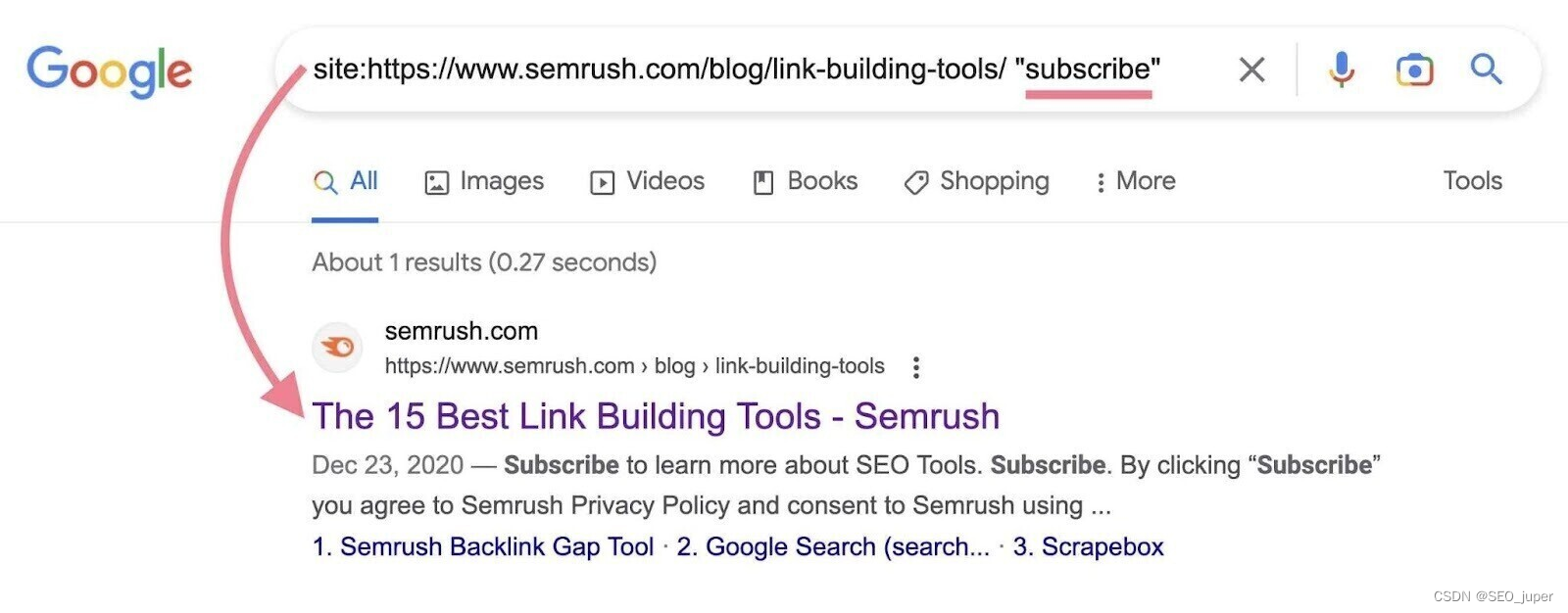The height and width of the screenshot is (613, 1568).
Task: Jump to Semrush Backlink Gap Tool sitelink
Action: pyautogui.click(x=483, y=546)
